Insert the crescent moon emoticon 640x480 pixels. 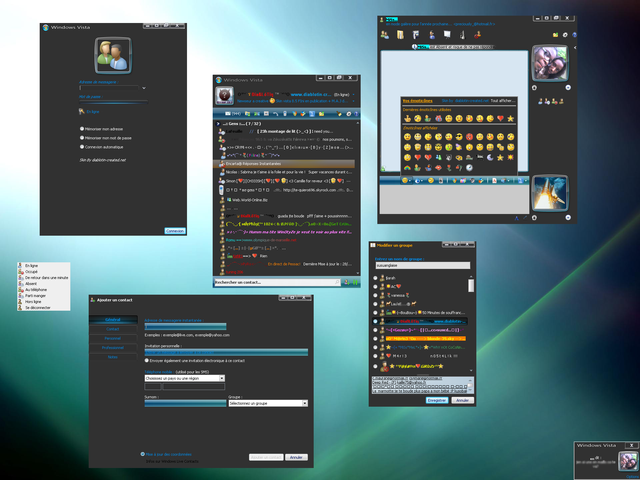tap(490, 157)
